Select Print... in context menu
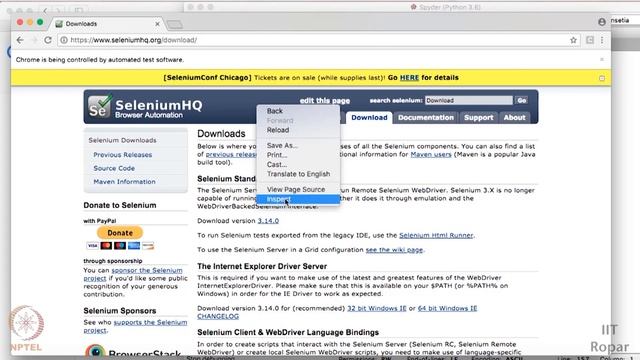Viewport: 640px width, 360px height. 298,155
